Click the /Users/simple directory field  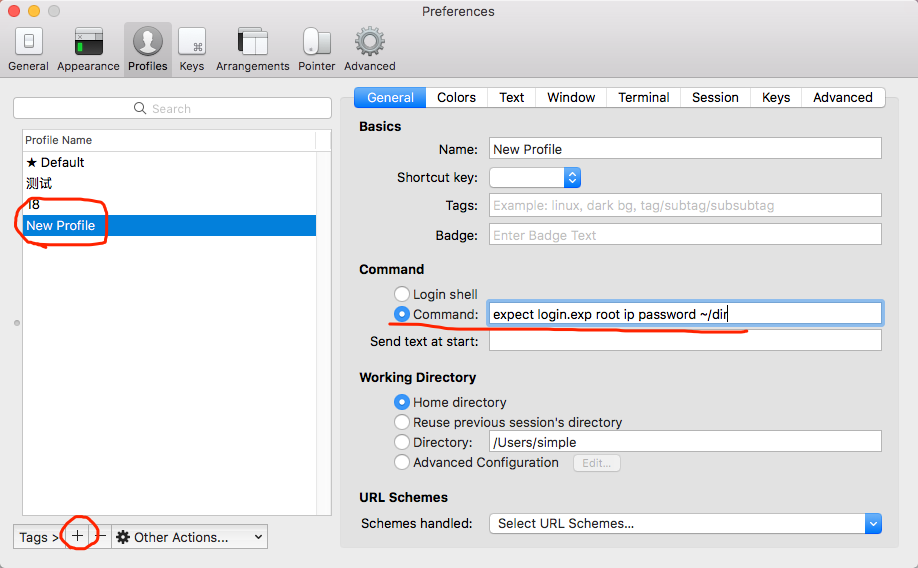click(686, 442)
